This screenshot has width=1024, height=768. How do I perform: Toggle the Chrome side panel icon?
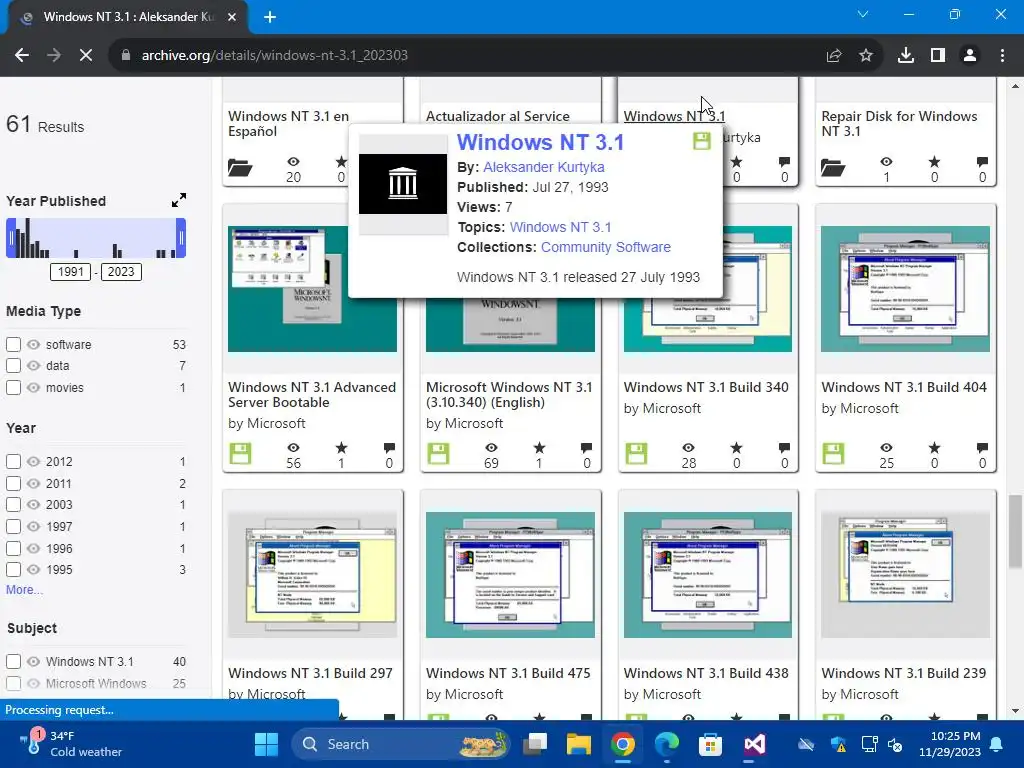938,56
